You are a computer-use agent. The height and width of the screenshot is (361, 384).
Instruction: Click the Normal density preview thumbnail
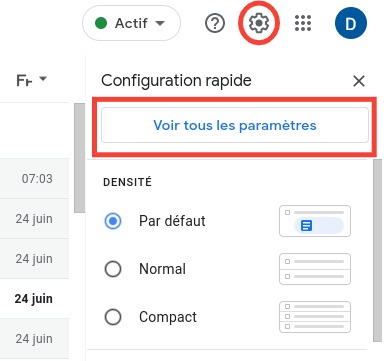(x=315, y=269)
